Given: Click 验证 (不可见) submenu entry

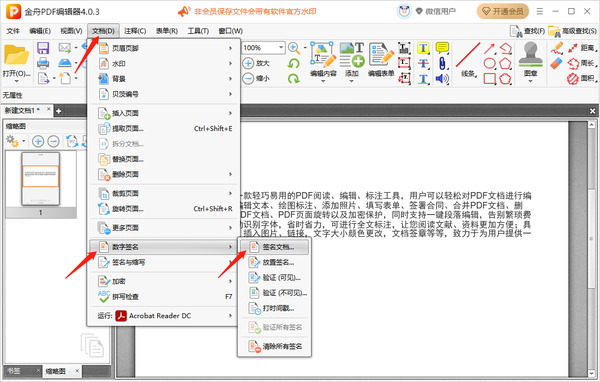Looking at the screenshot, I should [274, 293].
